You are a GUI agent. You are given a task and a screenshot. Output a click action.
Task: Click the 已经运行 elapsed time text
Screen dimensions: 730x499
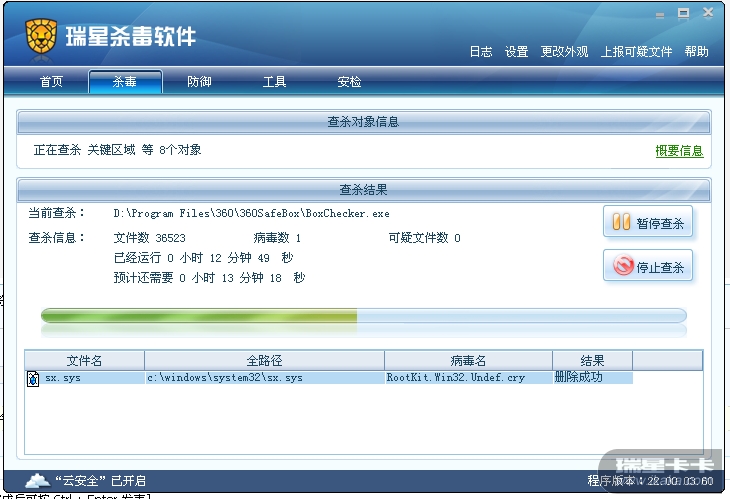click(203, 258)
